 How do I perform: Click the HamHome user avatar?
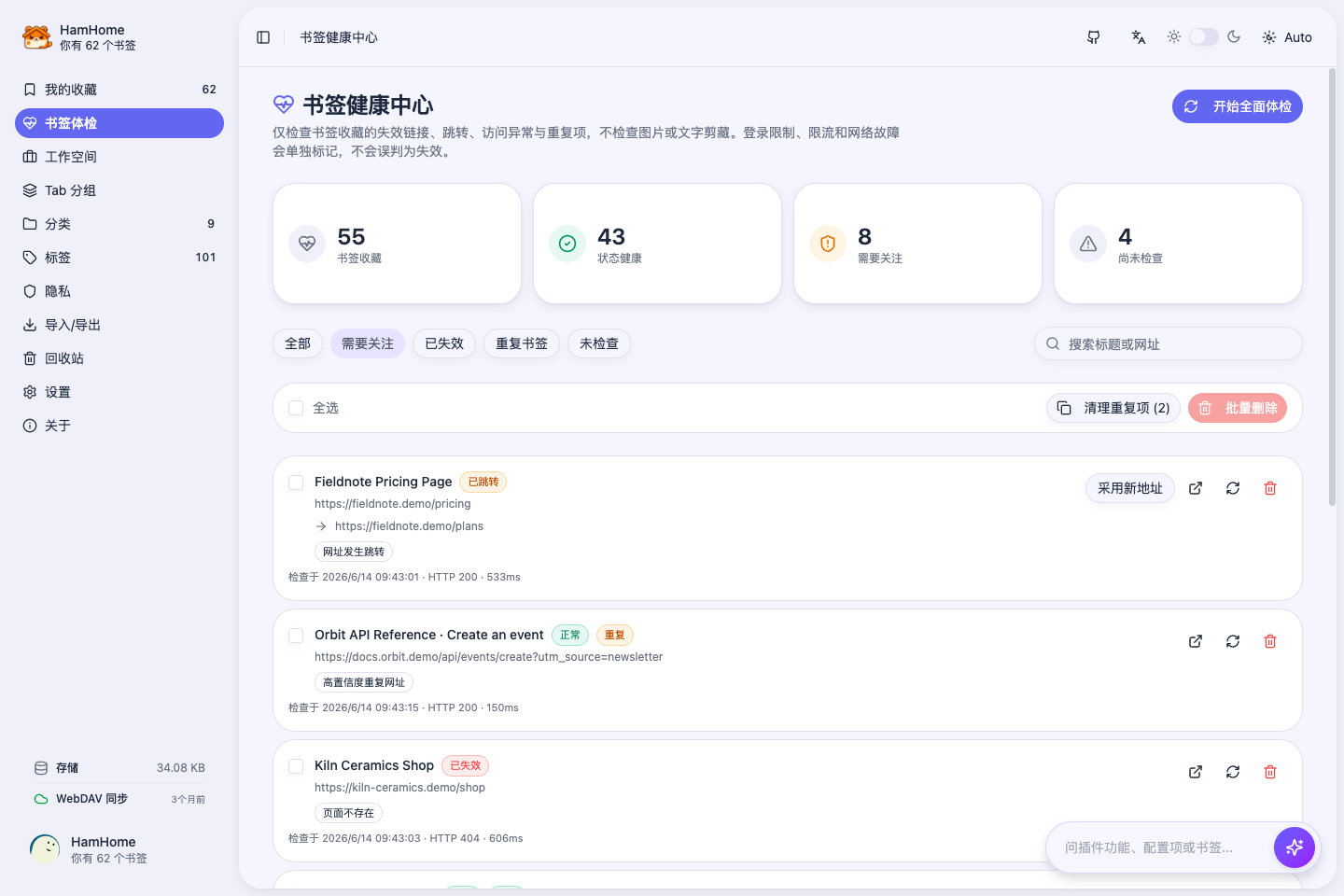click(x=45, y=849)
